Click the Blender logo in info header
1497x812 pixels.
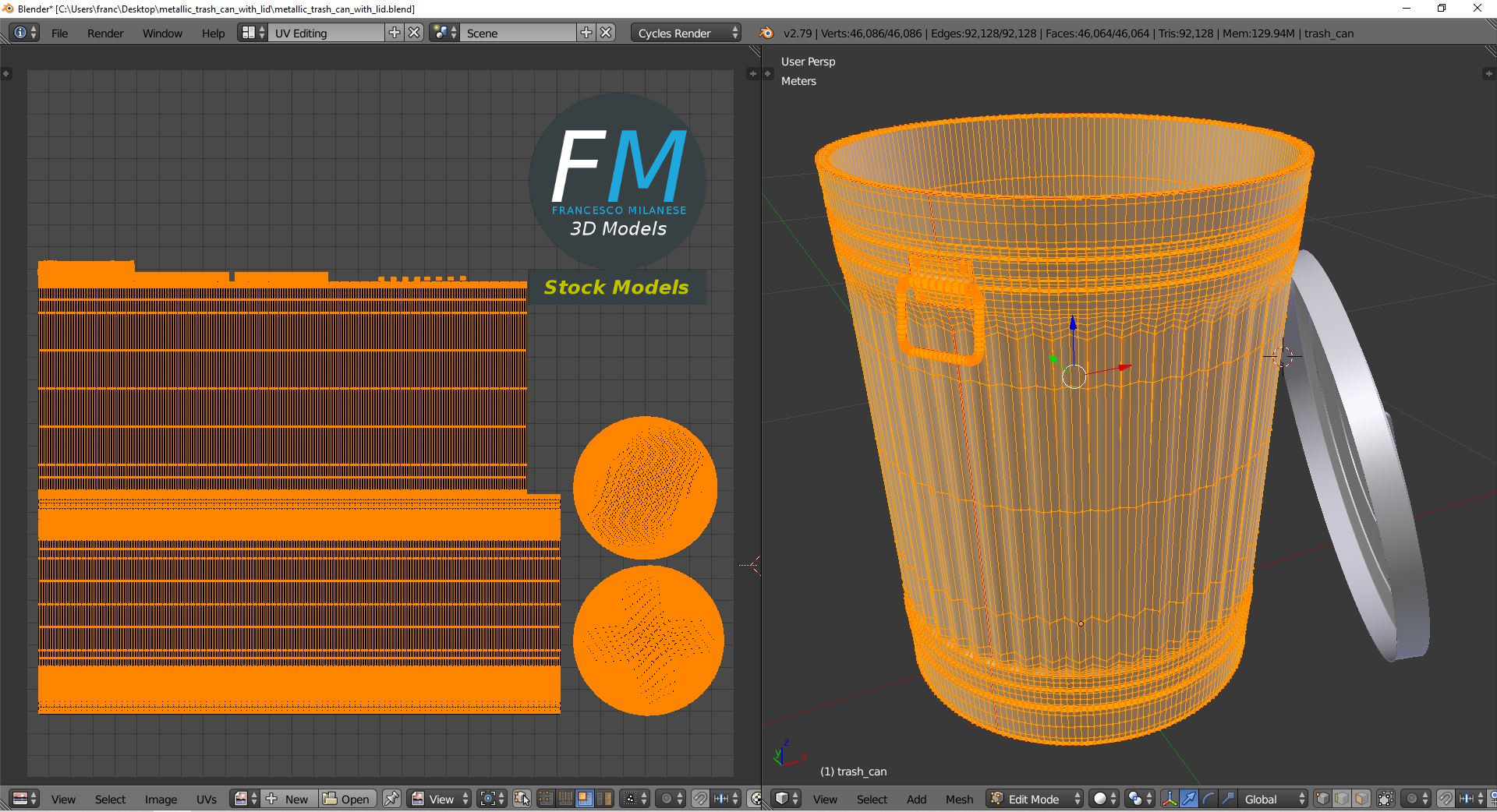tap(766, 33)
